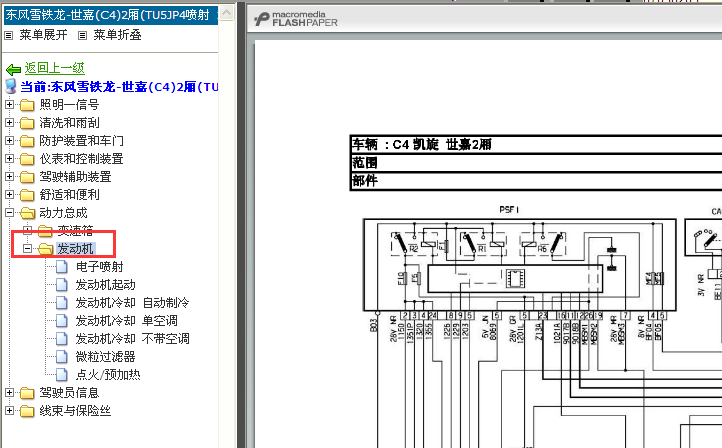Follow the 返回上一级 link
The image size is (722, 448).
point(54,68)
